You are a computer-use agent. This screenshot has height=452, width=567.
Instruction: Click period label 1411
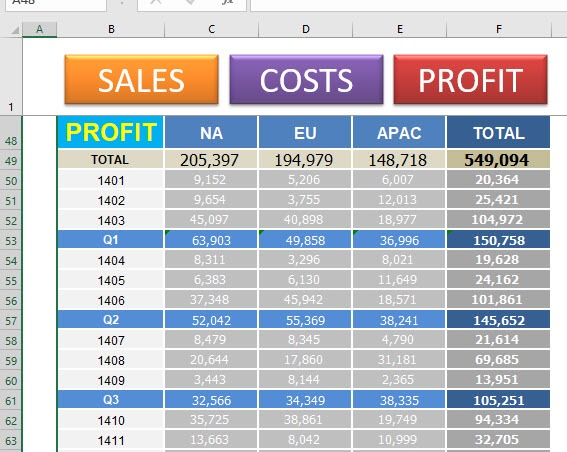(x=110, y=440)
